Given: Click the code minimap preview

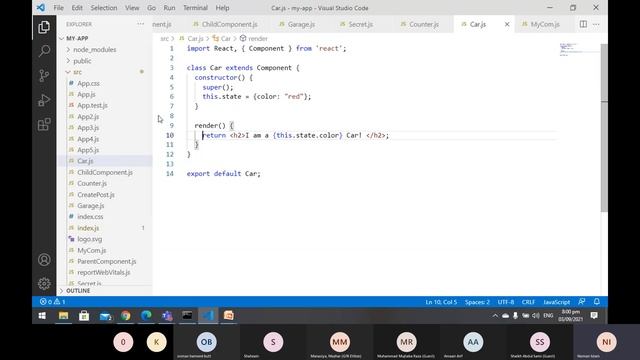Looking at the screenshot, I should click(579, 49).
